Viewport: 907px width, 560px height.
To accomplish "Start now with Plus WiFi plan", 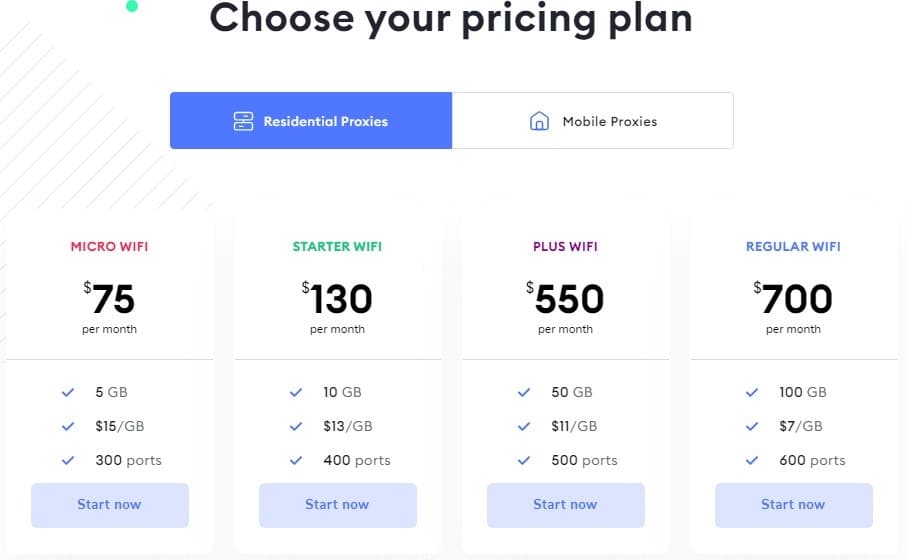I will point(566,505).
